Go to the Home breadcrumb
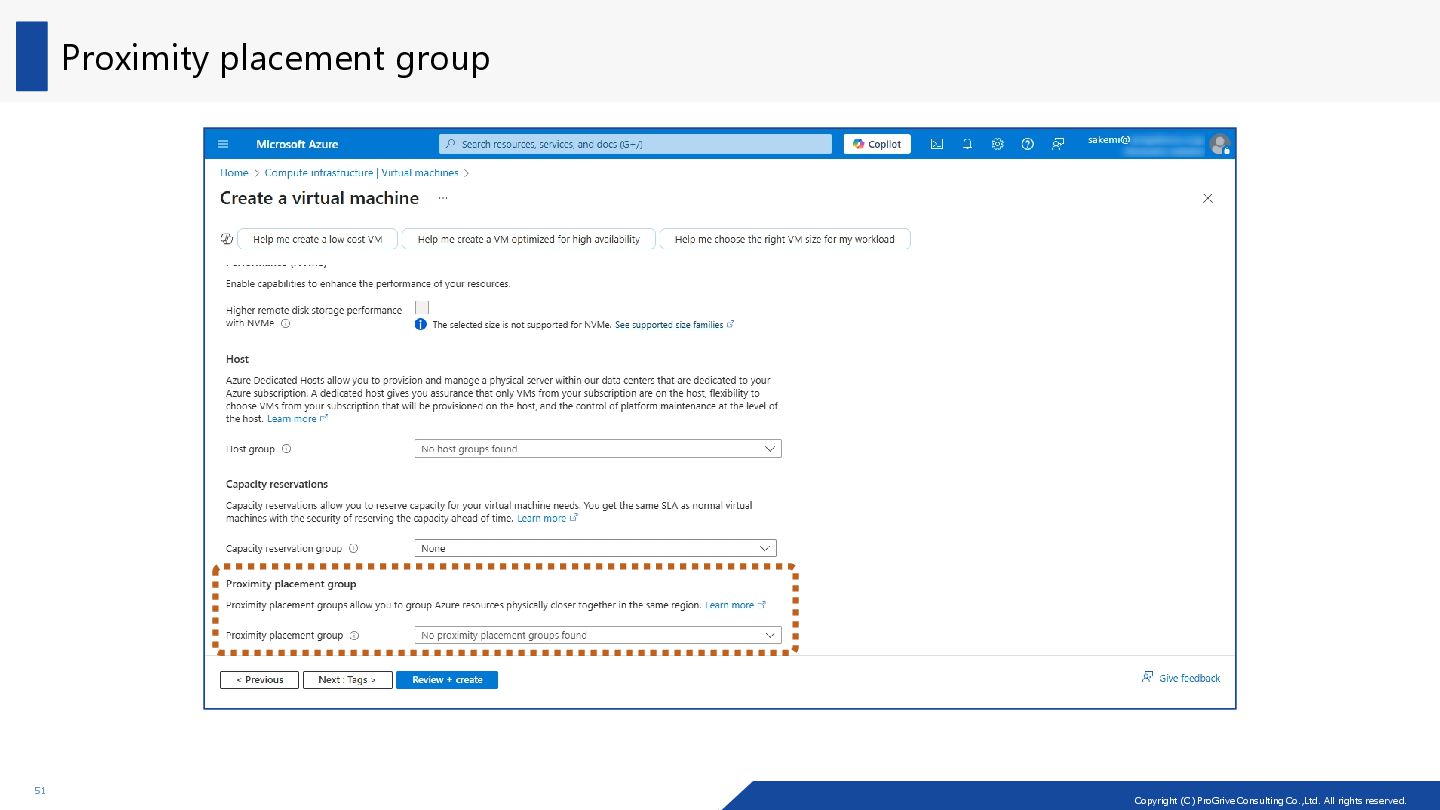The image size is (1440, 810). coord(234,173)
